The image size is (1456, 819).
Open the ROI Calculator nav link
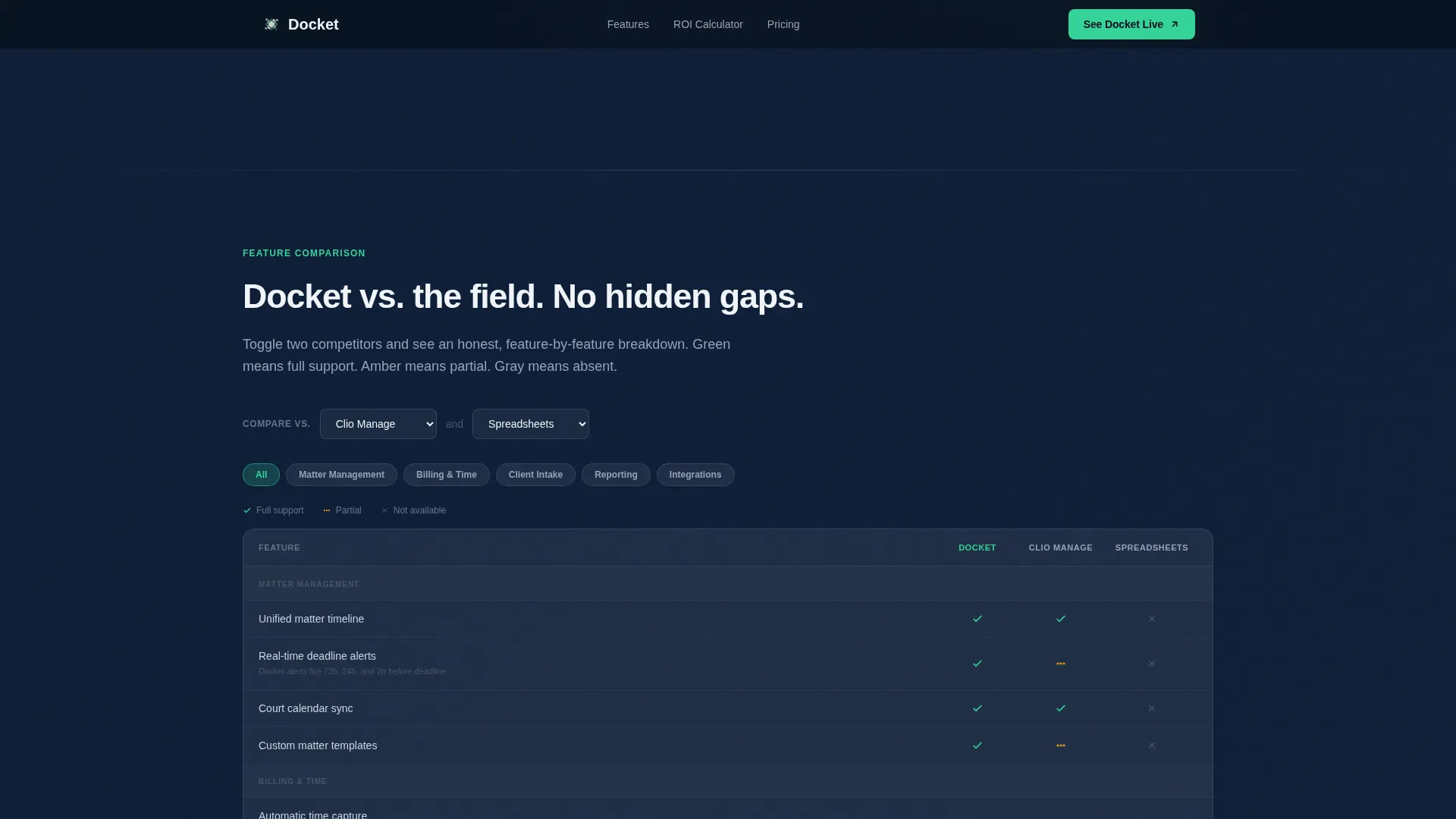click(x=708, y=24)
